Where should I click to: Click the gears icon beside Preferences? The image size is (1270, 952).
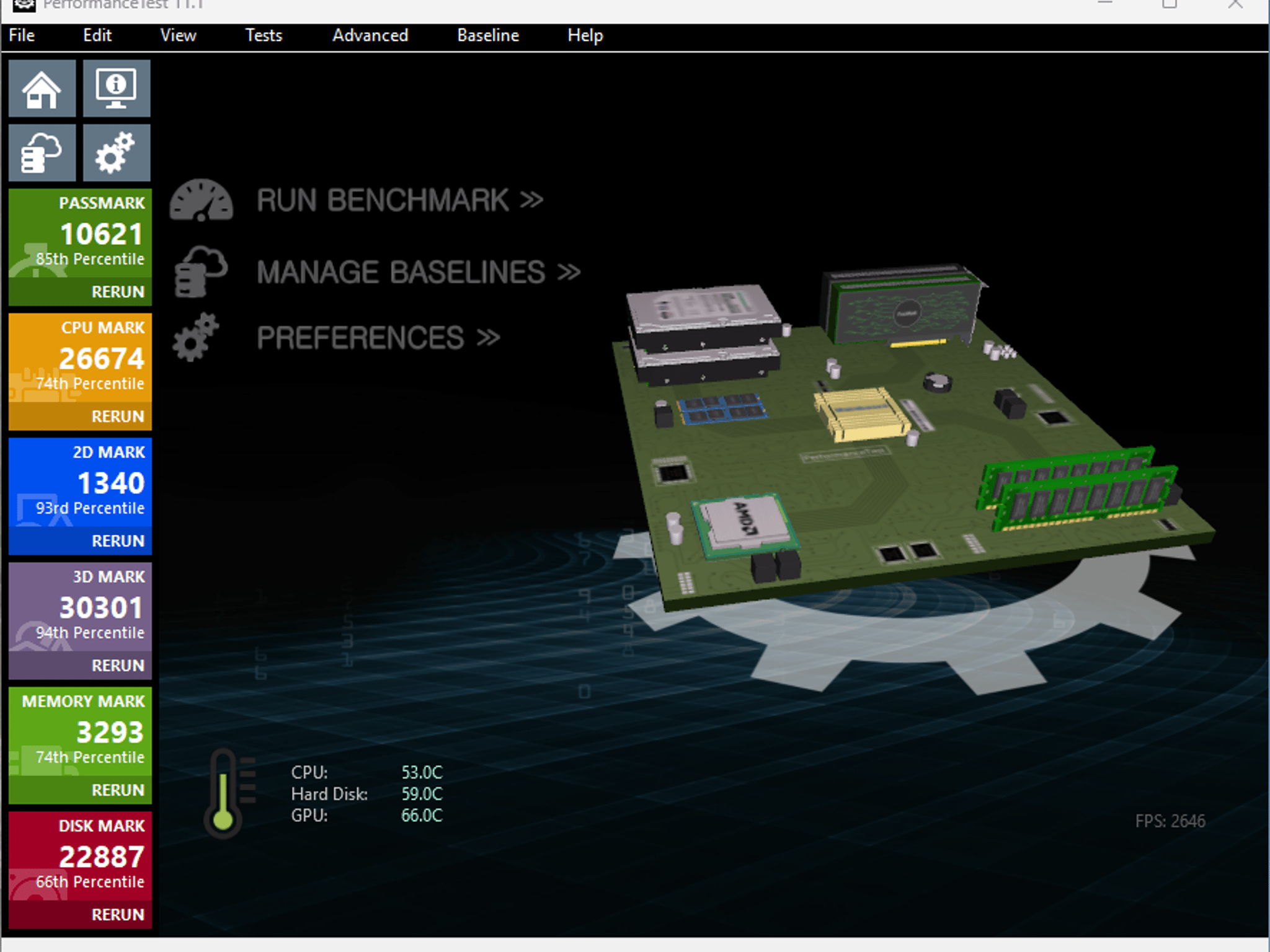tap(196, 338)
